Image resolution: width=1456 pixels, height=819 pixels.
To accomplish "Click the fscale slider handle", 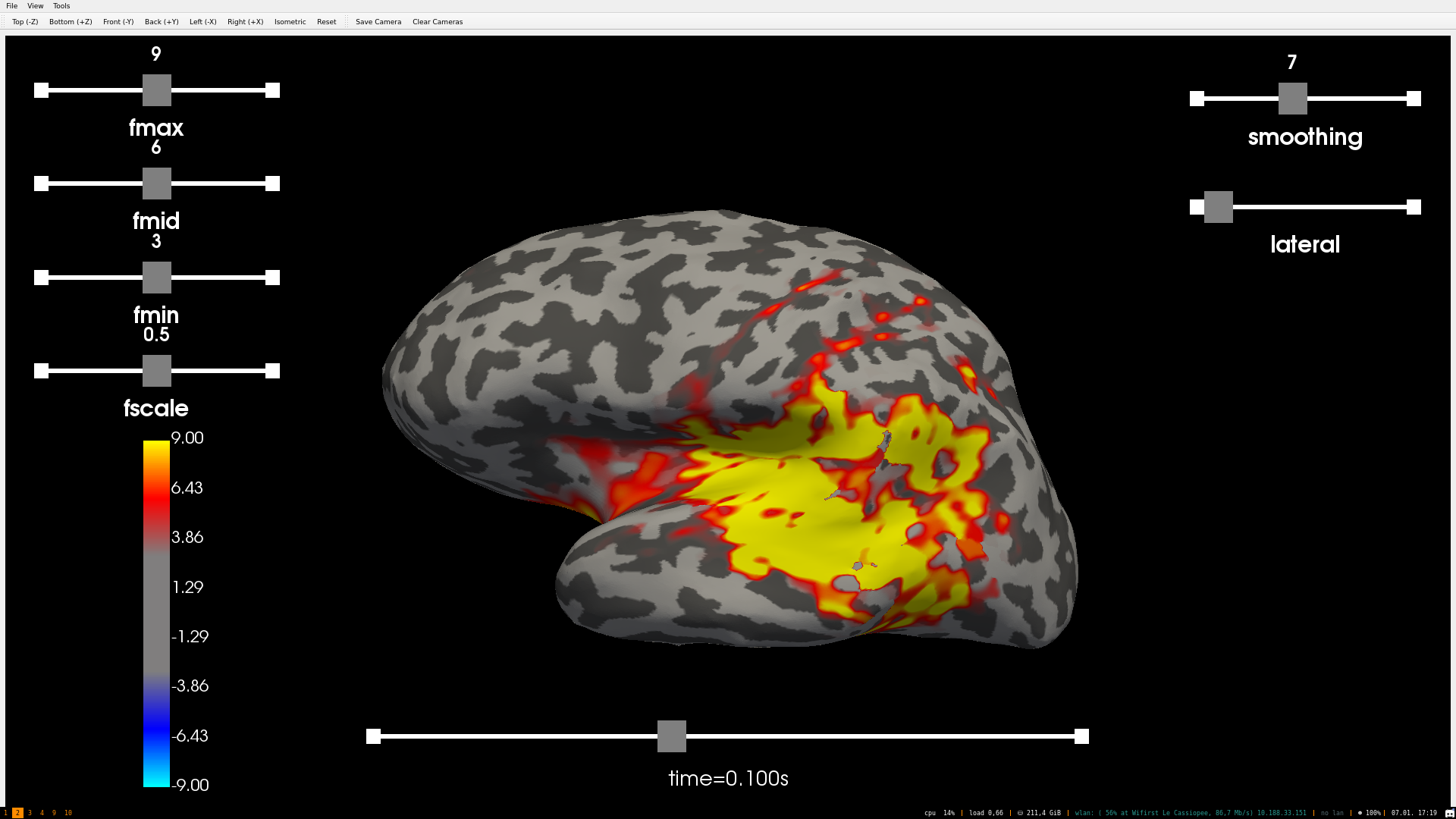I will click(x=157, y=371).
